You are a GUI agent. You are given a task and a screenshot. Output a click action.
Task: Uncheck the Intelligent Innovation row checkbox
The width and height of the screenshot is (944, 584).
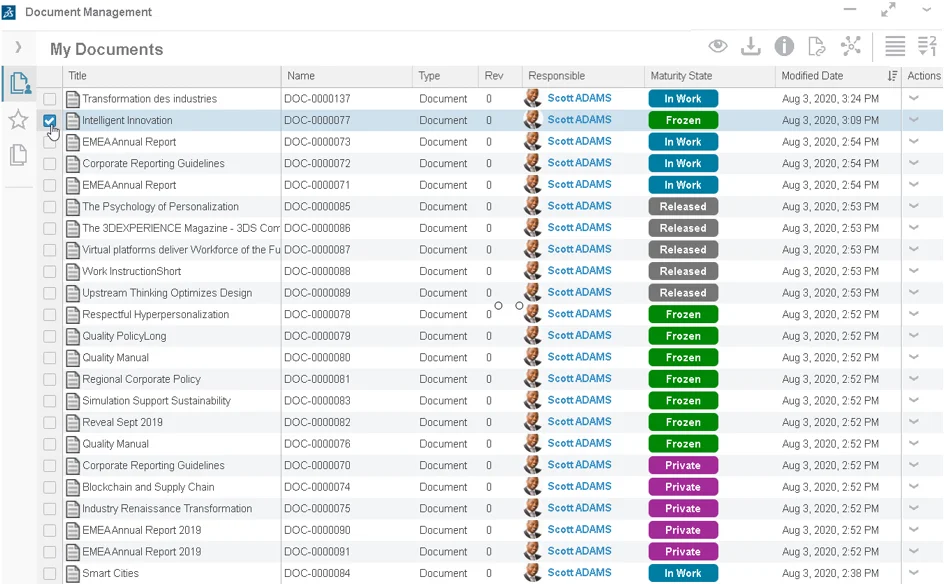pos(50,120)
